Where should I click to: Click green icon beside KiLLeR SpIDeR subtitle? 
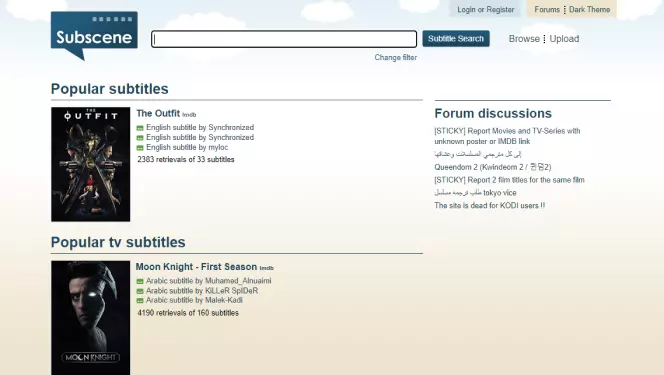(140, 291)
